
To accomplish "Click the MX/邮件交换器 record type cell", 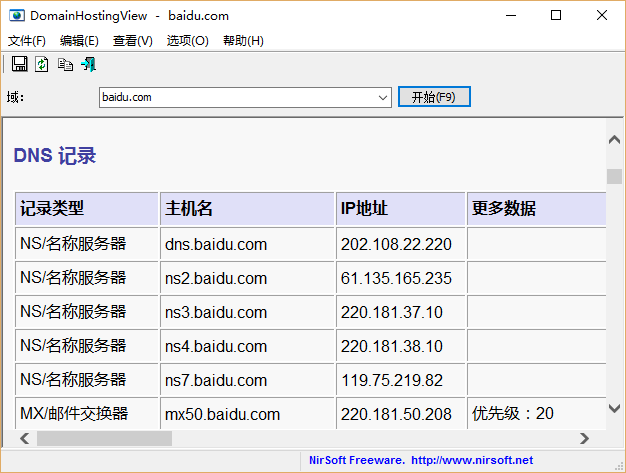I will pos(87,414).
